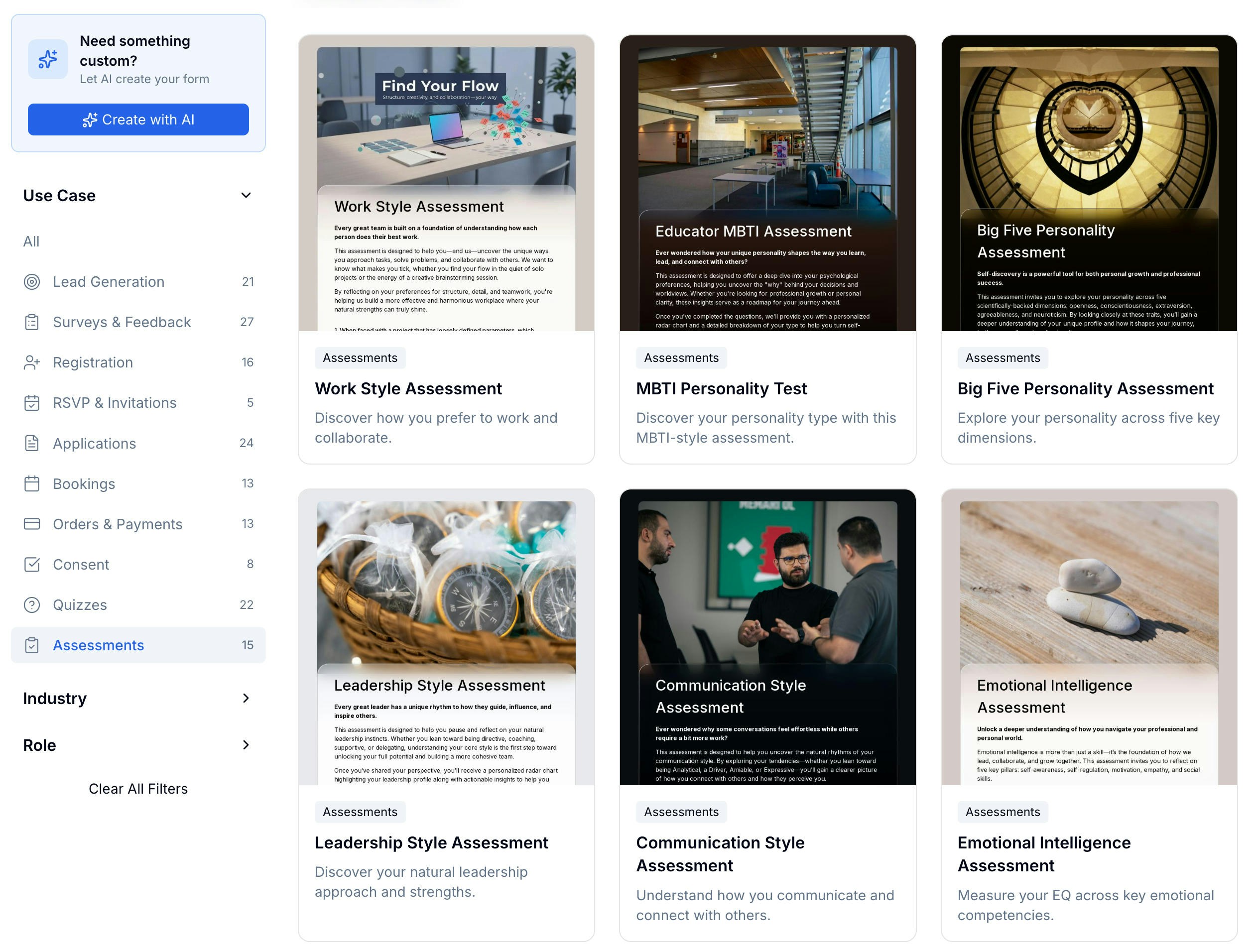Open the MBTI Personality Test title
This screenshot has height=952, width=1255.
pos(721,389)
